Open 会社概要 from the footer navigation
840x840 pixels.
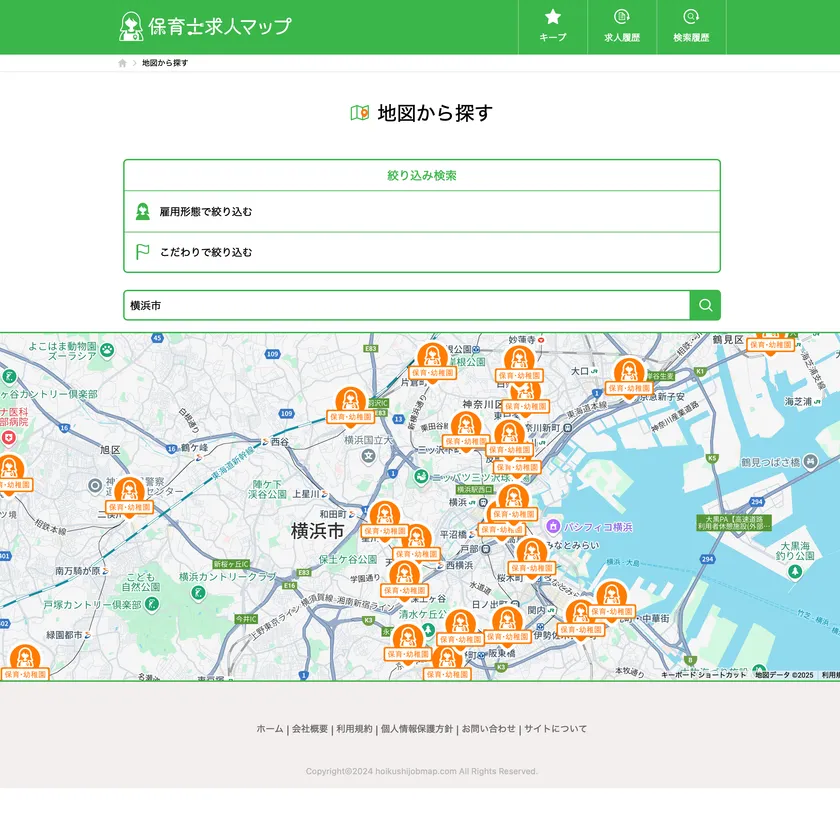[x=309, y=728]
